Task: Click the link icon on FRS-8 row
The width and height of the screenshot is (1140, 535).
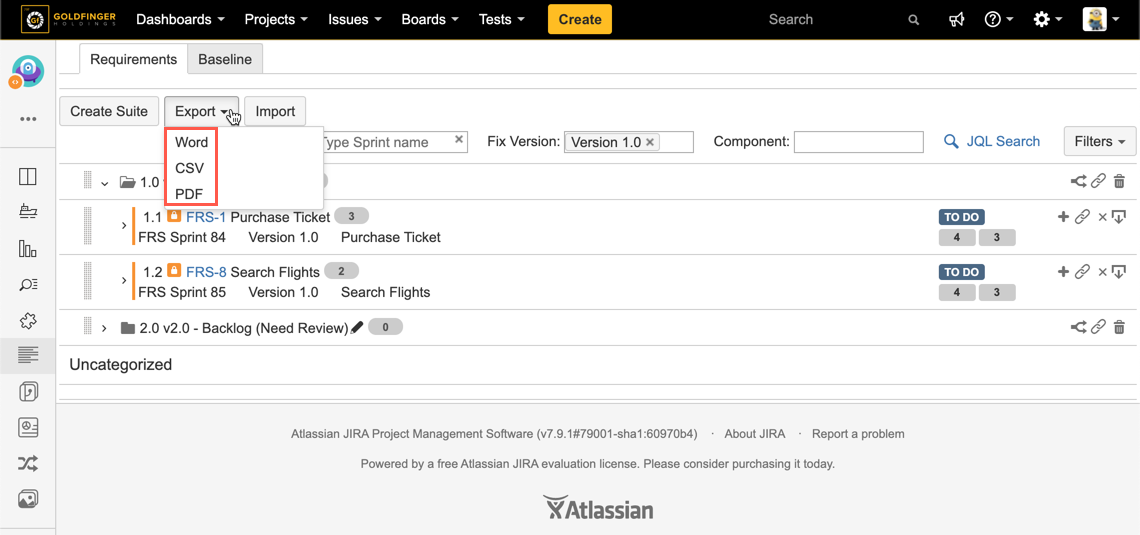Action: click(1082, 272)
